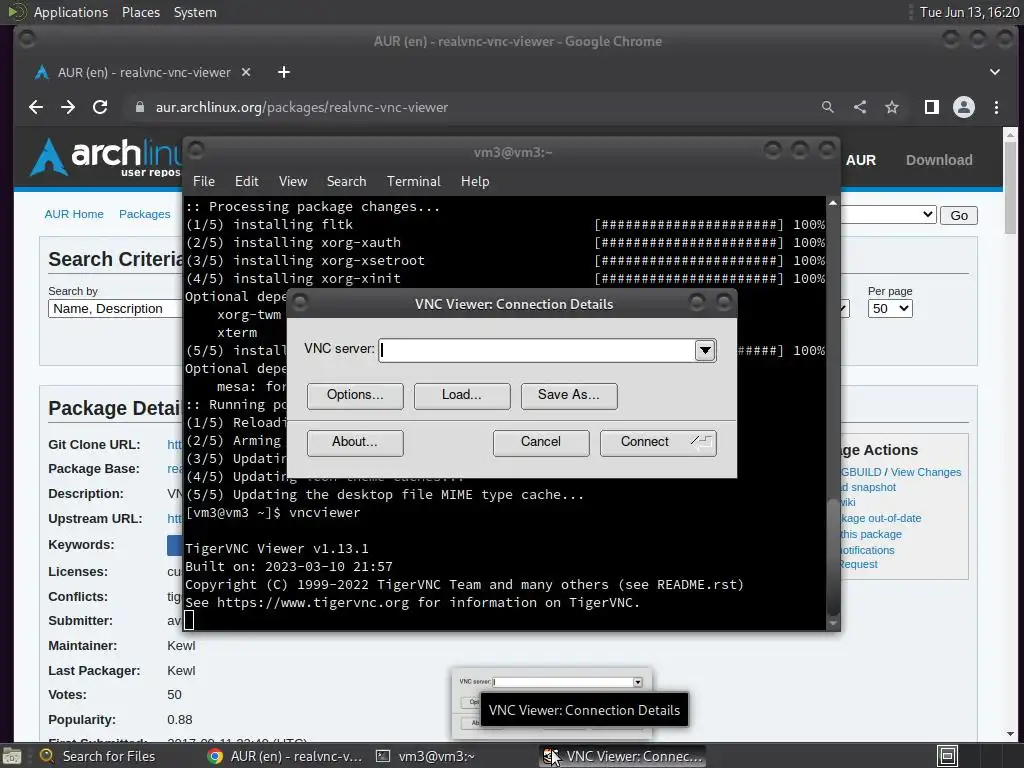This screenshot has width=1024, height=768.
Task: Click the Chrome zoom magnifier icon
Action: point(827,107)
